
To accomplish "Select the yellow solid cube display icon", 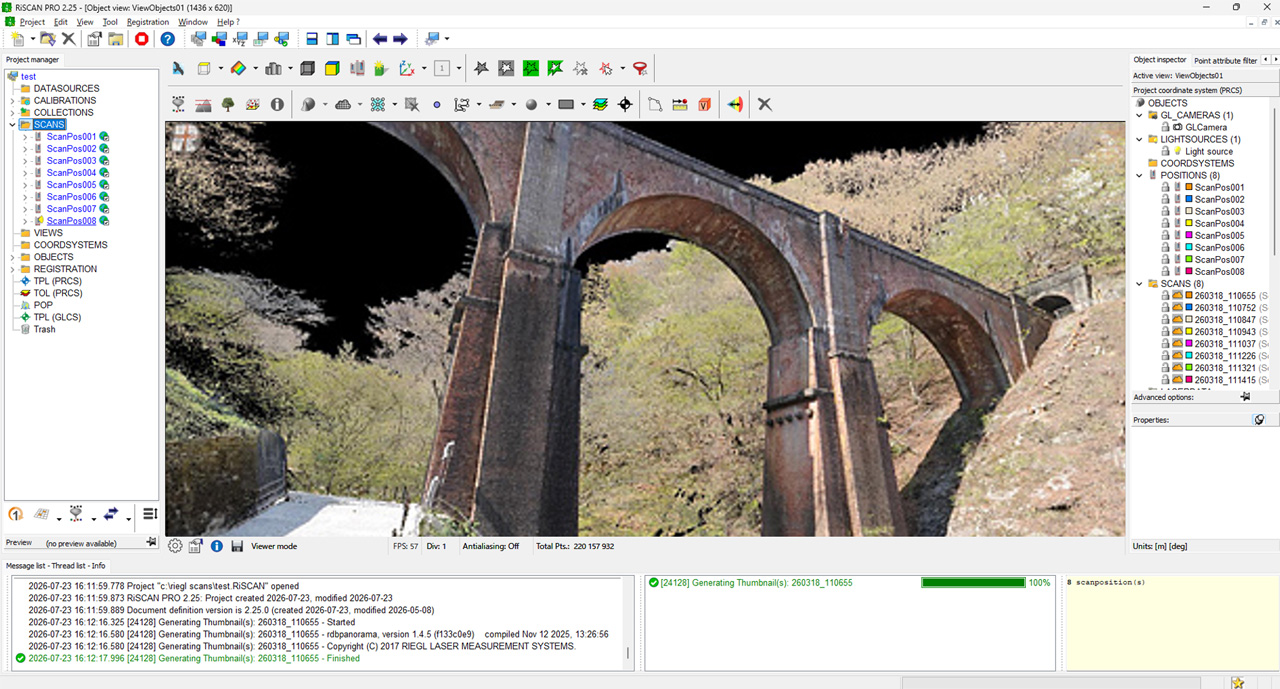I will (x=331, y=69).
